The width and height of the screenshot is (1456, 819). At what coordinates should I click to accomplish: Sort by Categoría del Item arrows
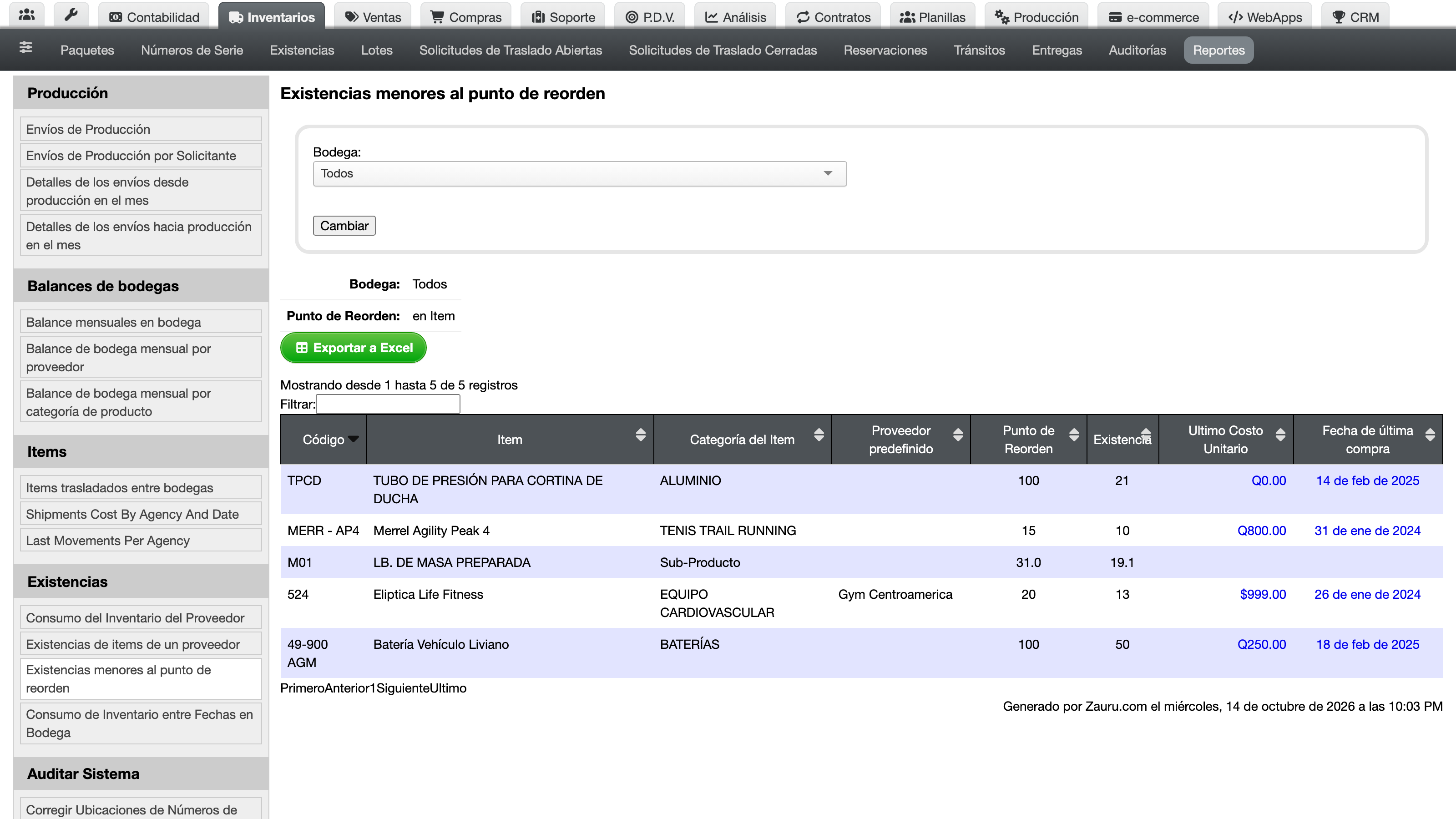coord(819,435)
